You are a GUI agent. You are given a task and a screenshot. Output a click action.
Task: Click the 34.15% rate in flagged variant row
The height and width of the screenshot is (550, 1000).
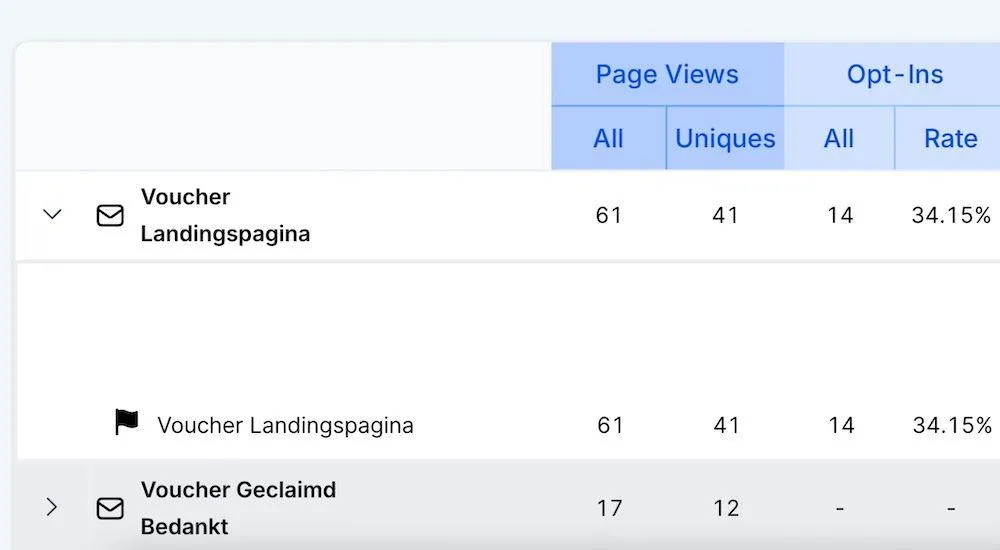click(x=952, y=426)
